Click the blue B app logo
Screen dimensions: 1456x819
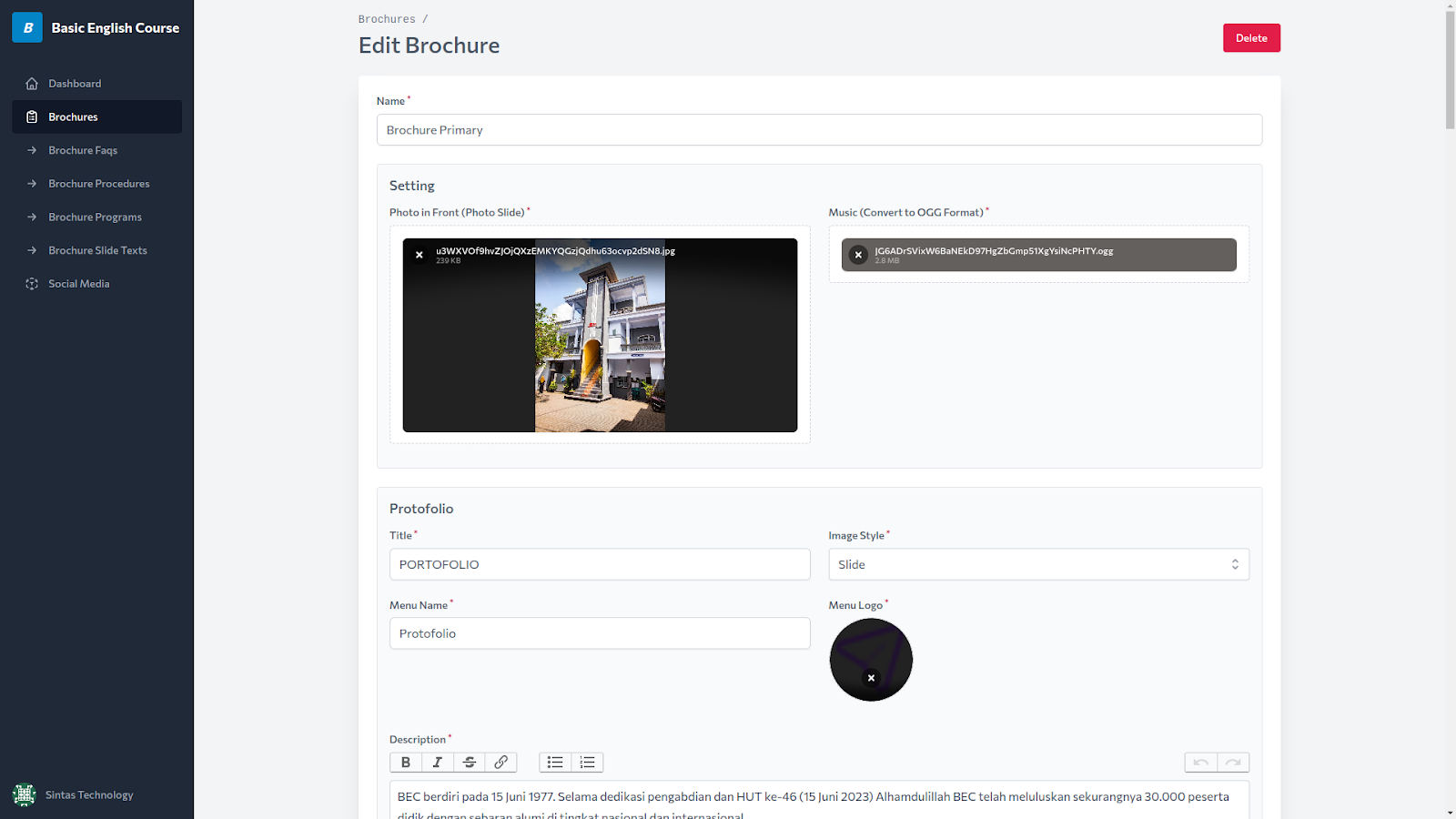pos(27,27)
